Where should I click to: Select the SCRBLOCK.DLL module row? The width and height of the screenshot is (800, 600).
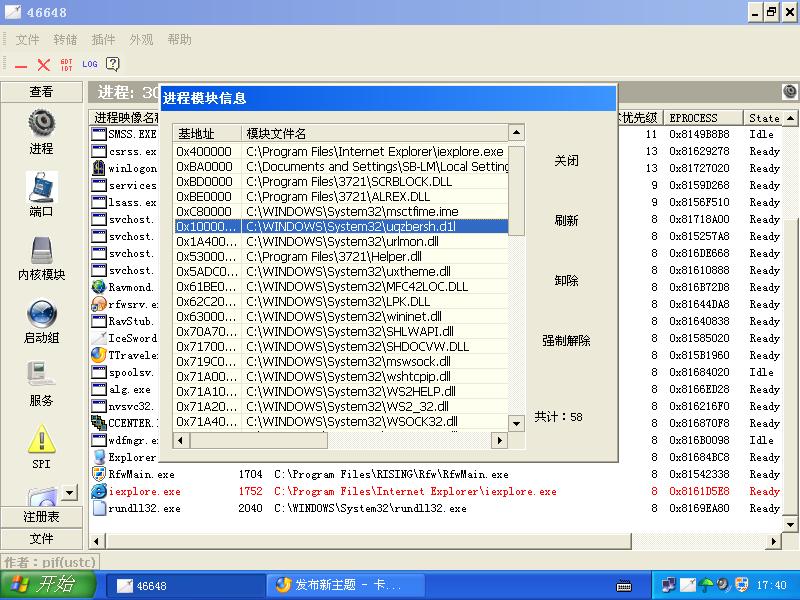pyautogui.click(x=341, y=182)
